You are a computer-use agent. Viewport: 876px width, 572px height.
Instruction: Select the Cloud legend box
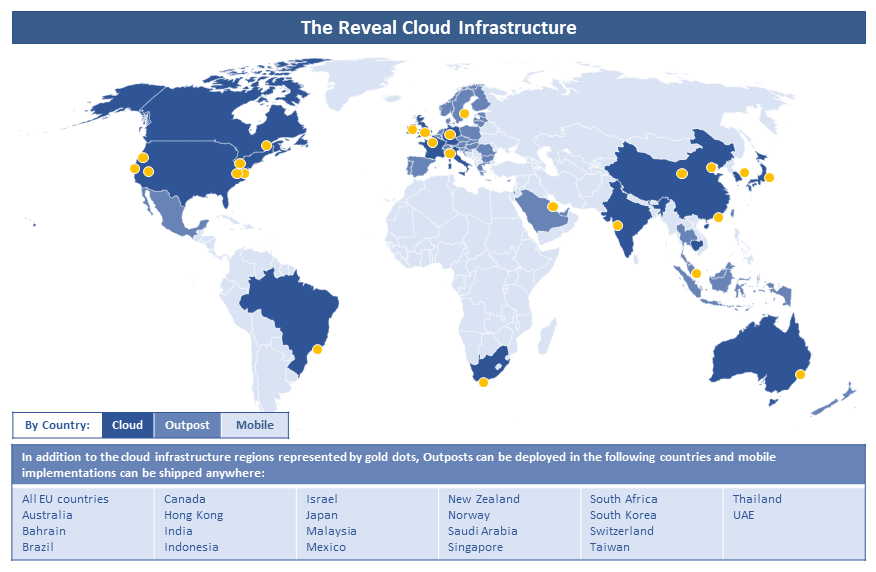pyautogui.click(x=127, y=425)
